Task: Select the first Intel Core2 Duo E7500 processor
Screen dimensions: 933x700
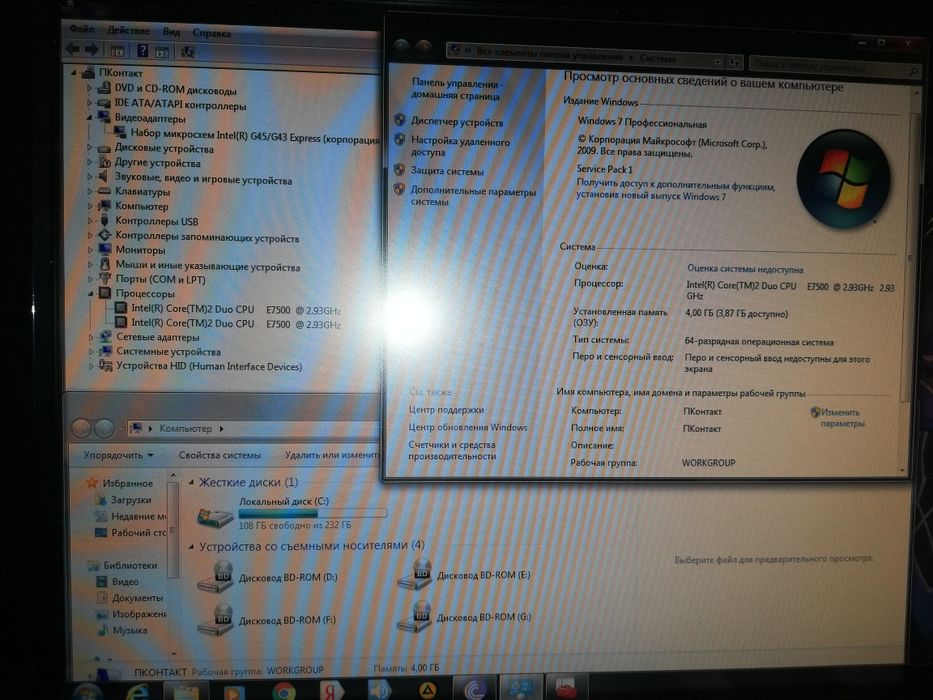Action: (236, 310)
